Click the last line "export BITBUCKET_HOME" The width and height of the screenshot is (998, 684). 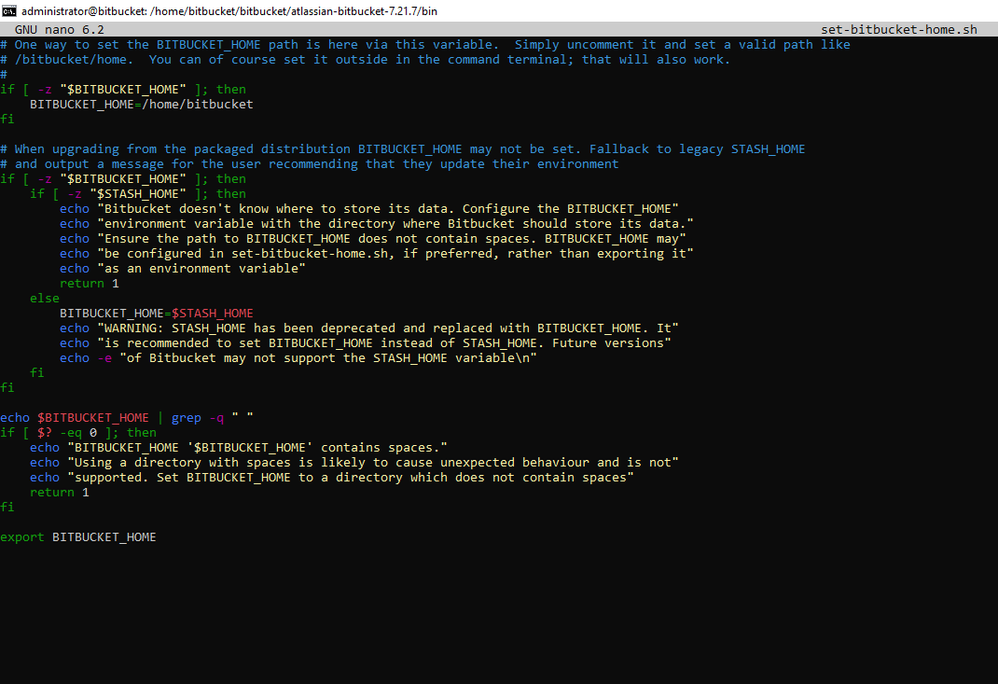click(78, 537)
